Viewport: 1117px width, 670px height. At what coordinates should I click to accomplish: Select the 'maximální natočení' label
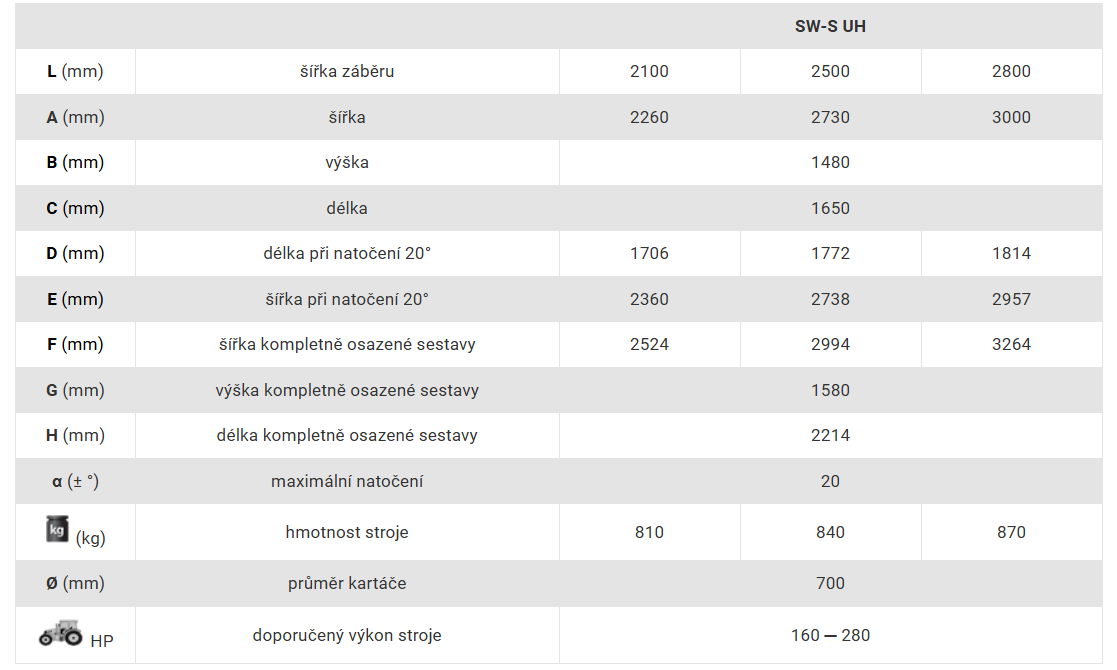coord(347,481)
